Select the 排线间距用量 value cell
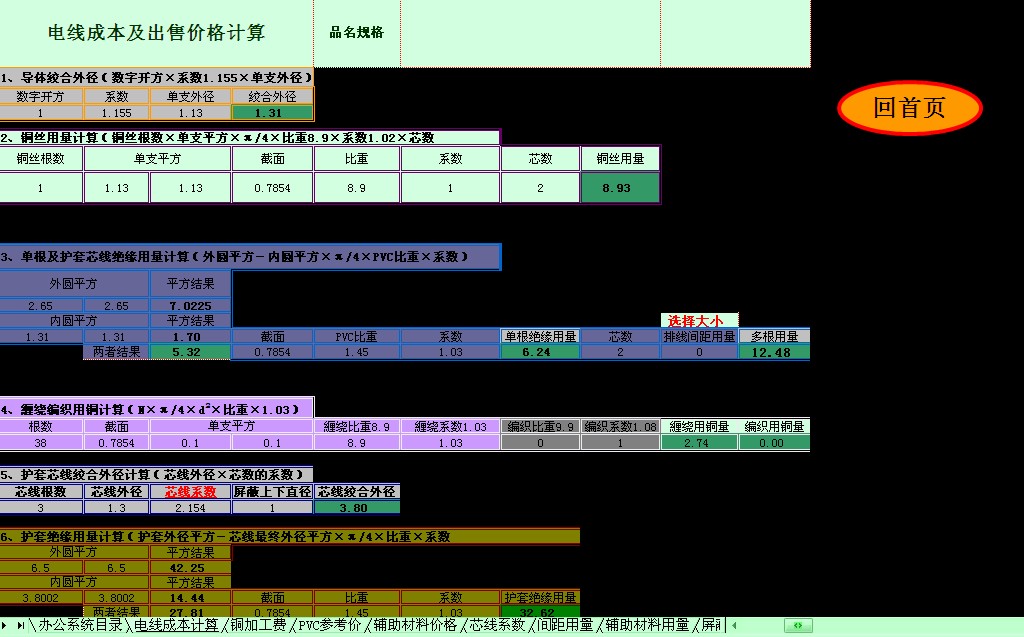This screenshot has height=637, width=1024. [699, 352]
